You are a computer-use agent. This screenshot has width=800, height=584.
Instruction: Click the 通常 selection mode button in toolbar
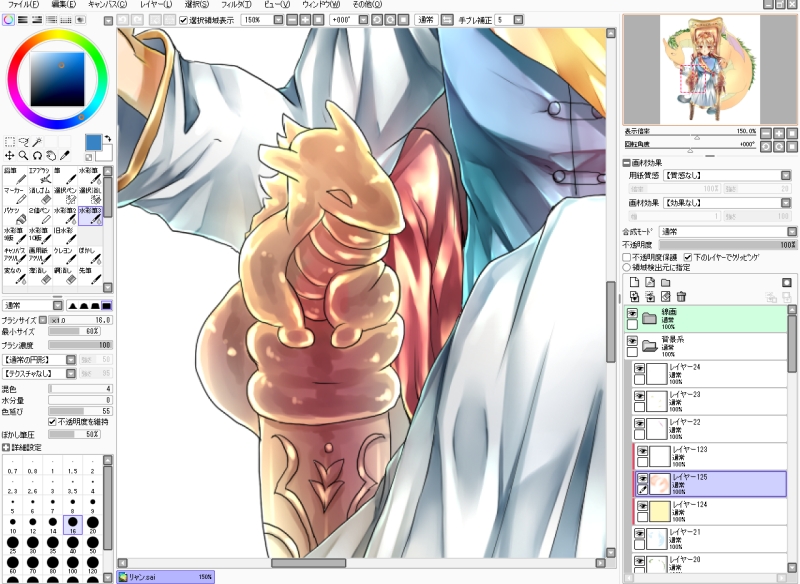pos(426,20)
